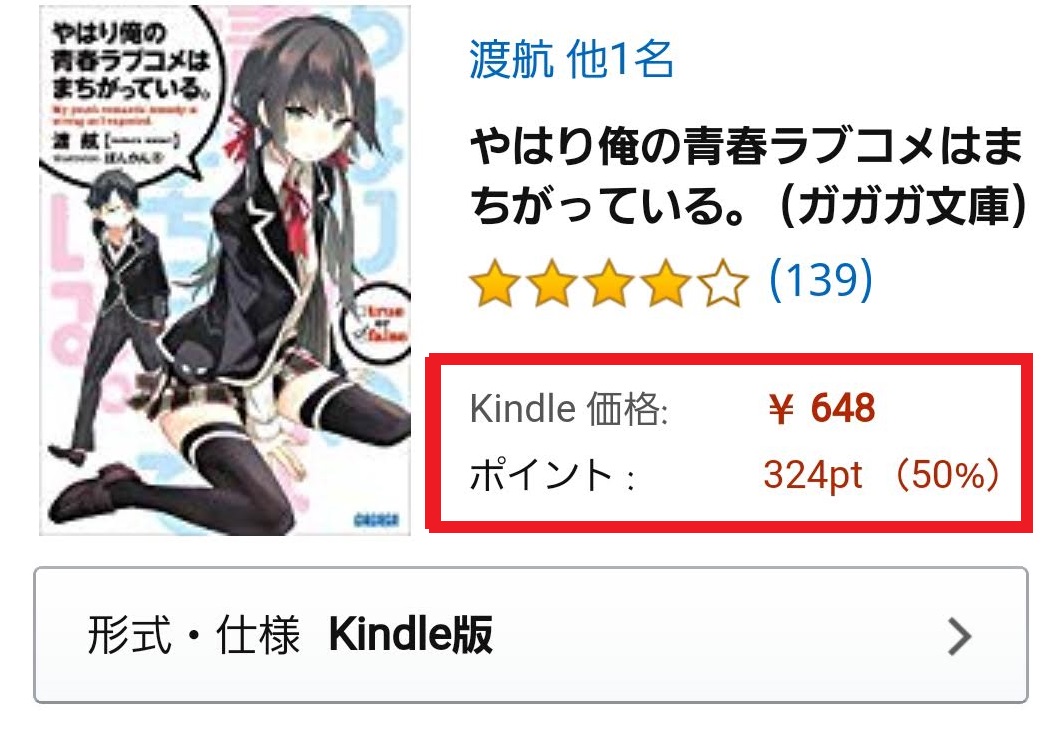Click the third gold rating star
Viewport: 1053px width, 737px height.
click(x=609, y=283)
